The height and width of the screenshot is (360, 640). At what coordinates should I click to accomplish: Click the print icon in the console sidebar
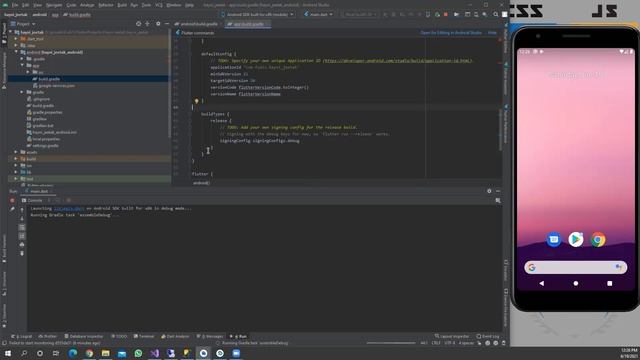coord(22,244)
